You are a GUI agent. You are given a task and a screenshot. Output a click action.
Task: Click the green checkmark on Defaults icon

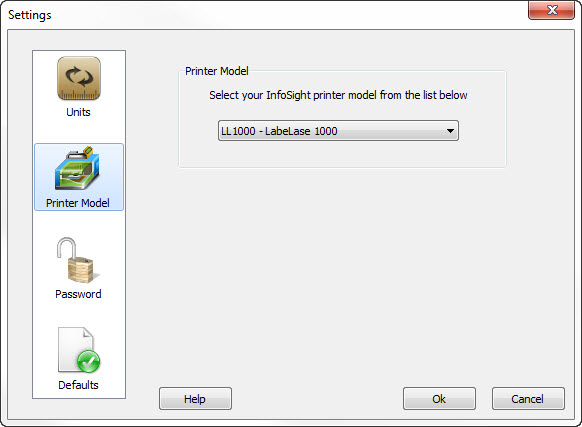click(x=88, y=361)
